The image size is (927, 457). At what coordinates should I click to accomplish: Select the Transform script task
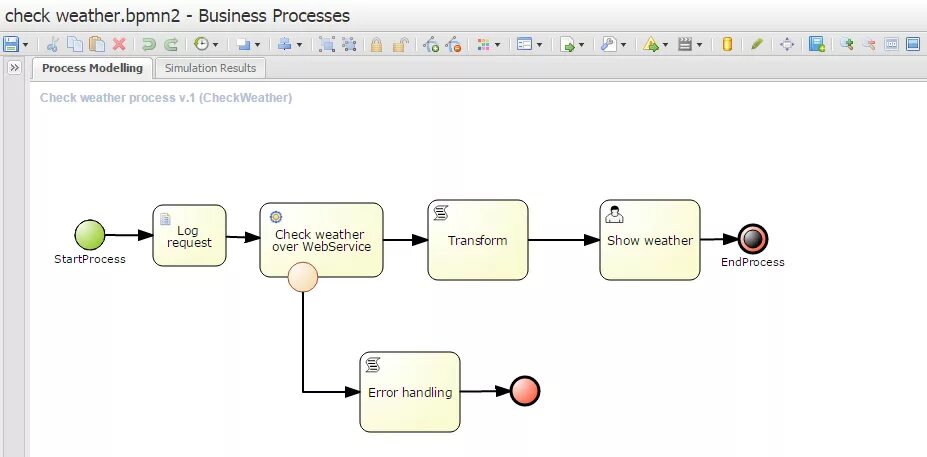[478, 240]
